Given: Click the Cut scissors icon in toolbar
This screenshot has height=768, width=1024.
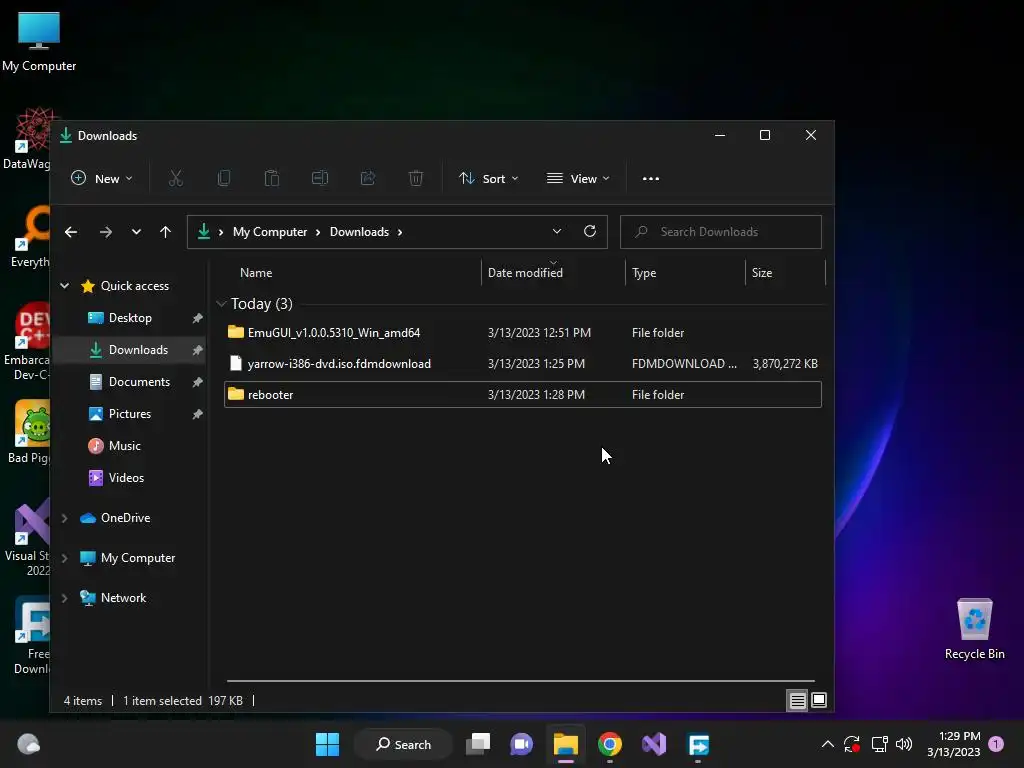Looking at the screenshot, I should coord(176,178).
